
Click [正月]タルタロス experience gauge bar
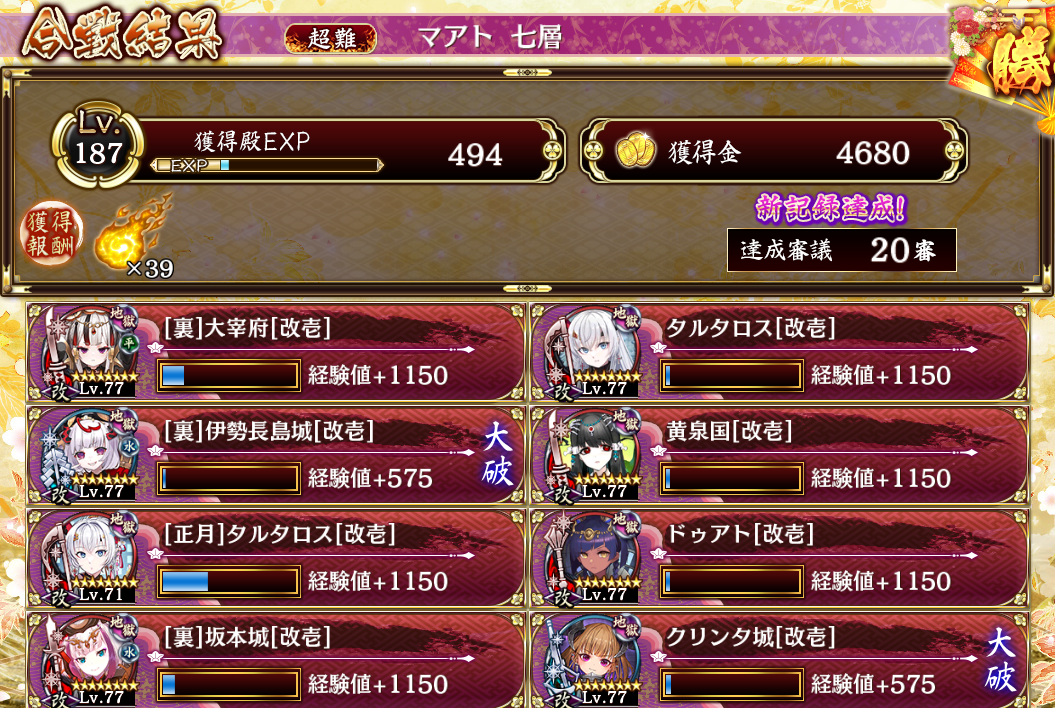point(229,581)
